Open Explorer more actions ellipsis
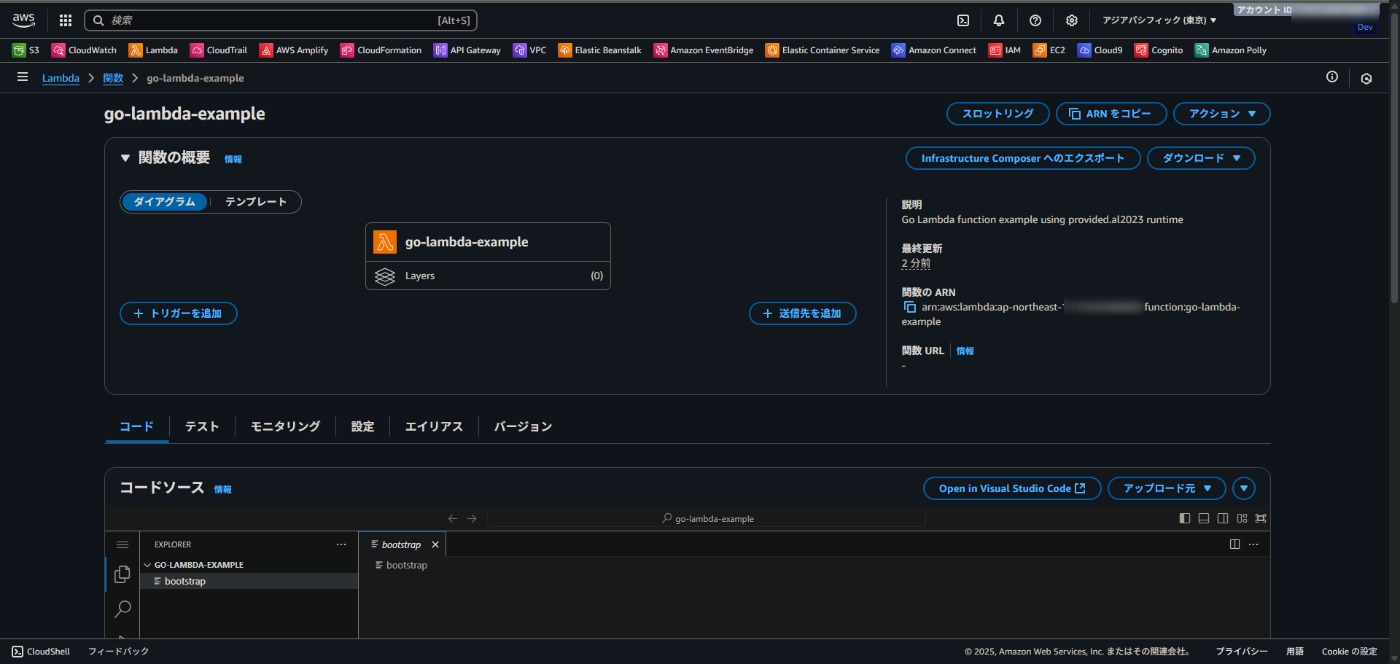The image size is (1400, 664). [x=341, y=545]
